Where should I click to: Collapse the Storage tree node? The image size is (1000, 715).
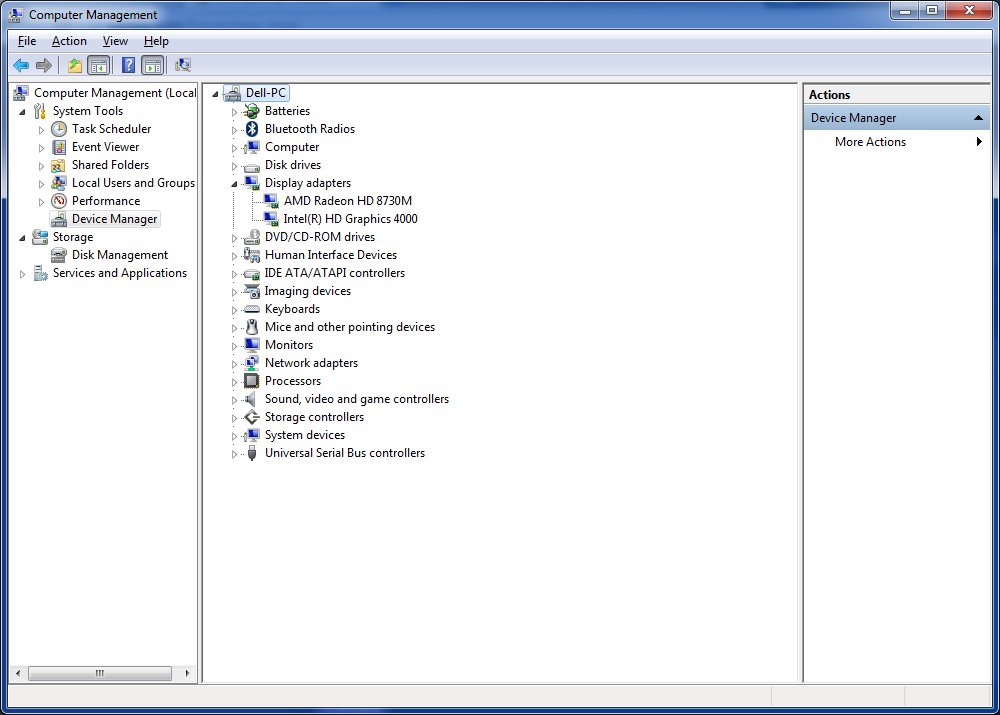tap(23, 238)
